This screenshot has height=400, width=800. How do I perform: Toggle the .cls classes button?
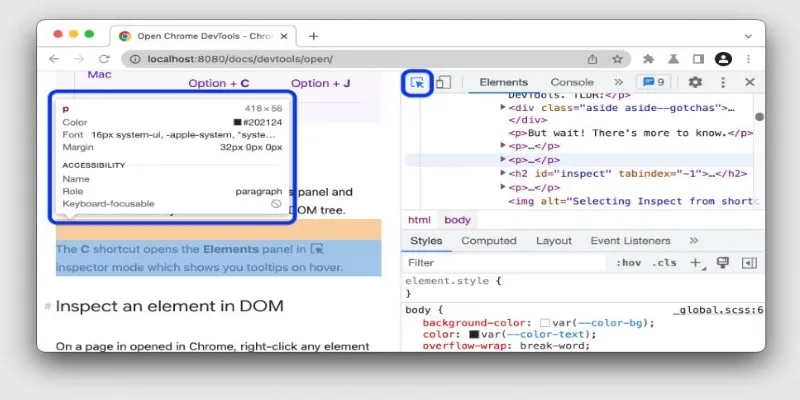(x=664, y=263)
